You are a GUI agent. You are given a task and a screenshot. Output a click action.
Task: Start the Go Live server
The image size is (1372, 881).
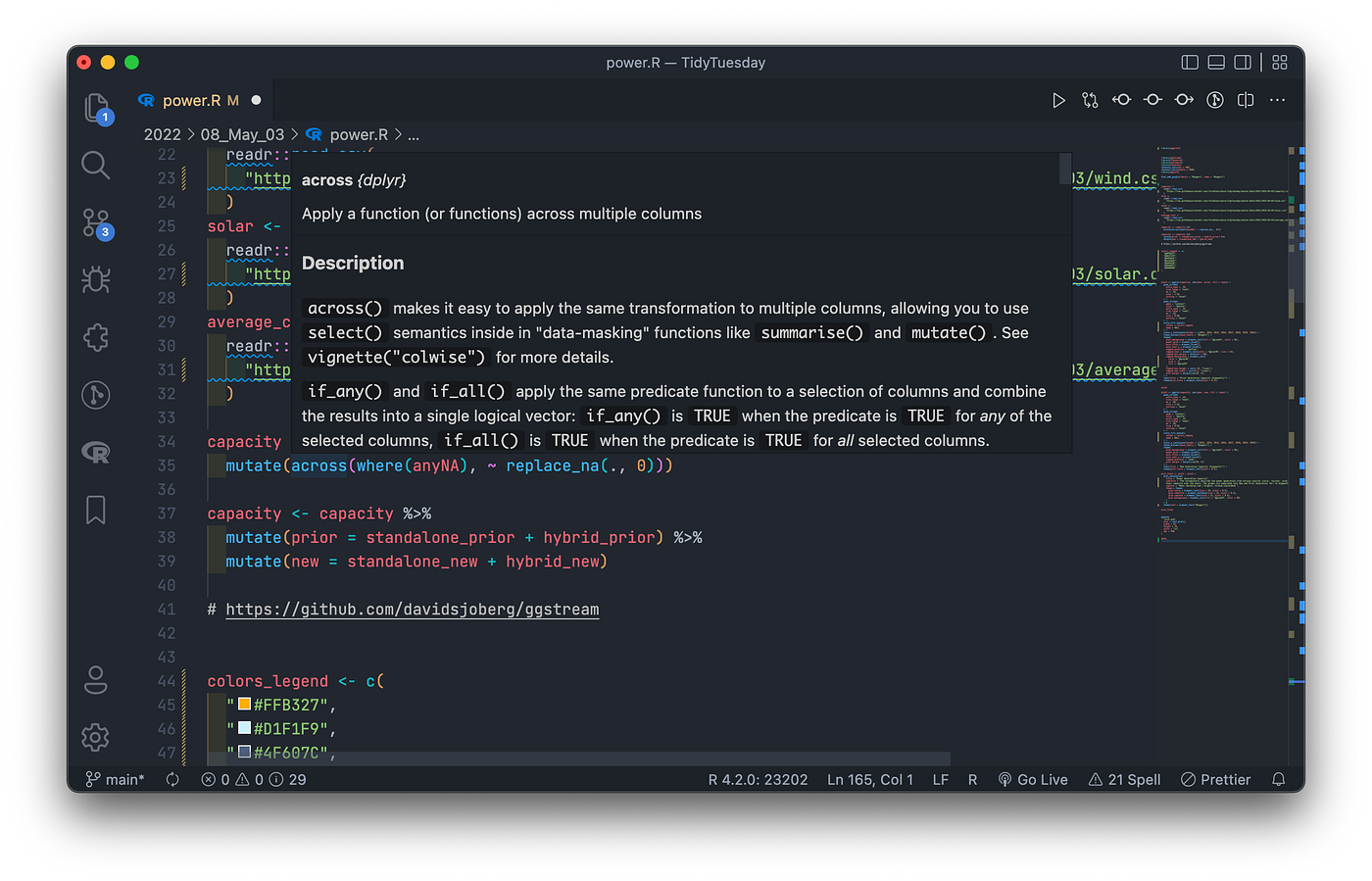(x=1033, y=779)
